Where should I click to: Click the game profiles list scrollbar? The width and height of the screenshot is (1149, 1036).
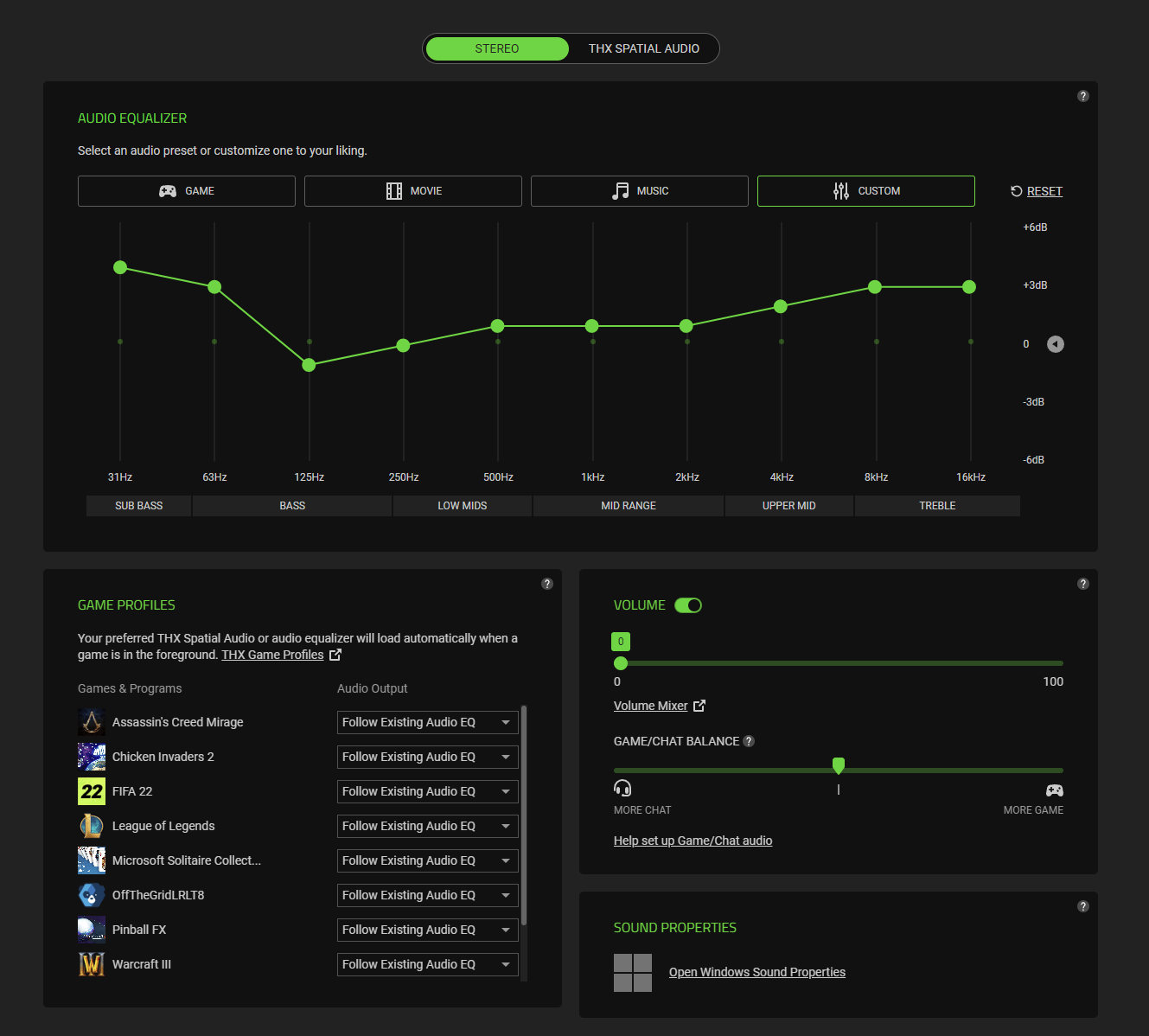click(524, 813)
